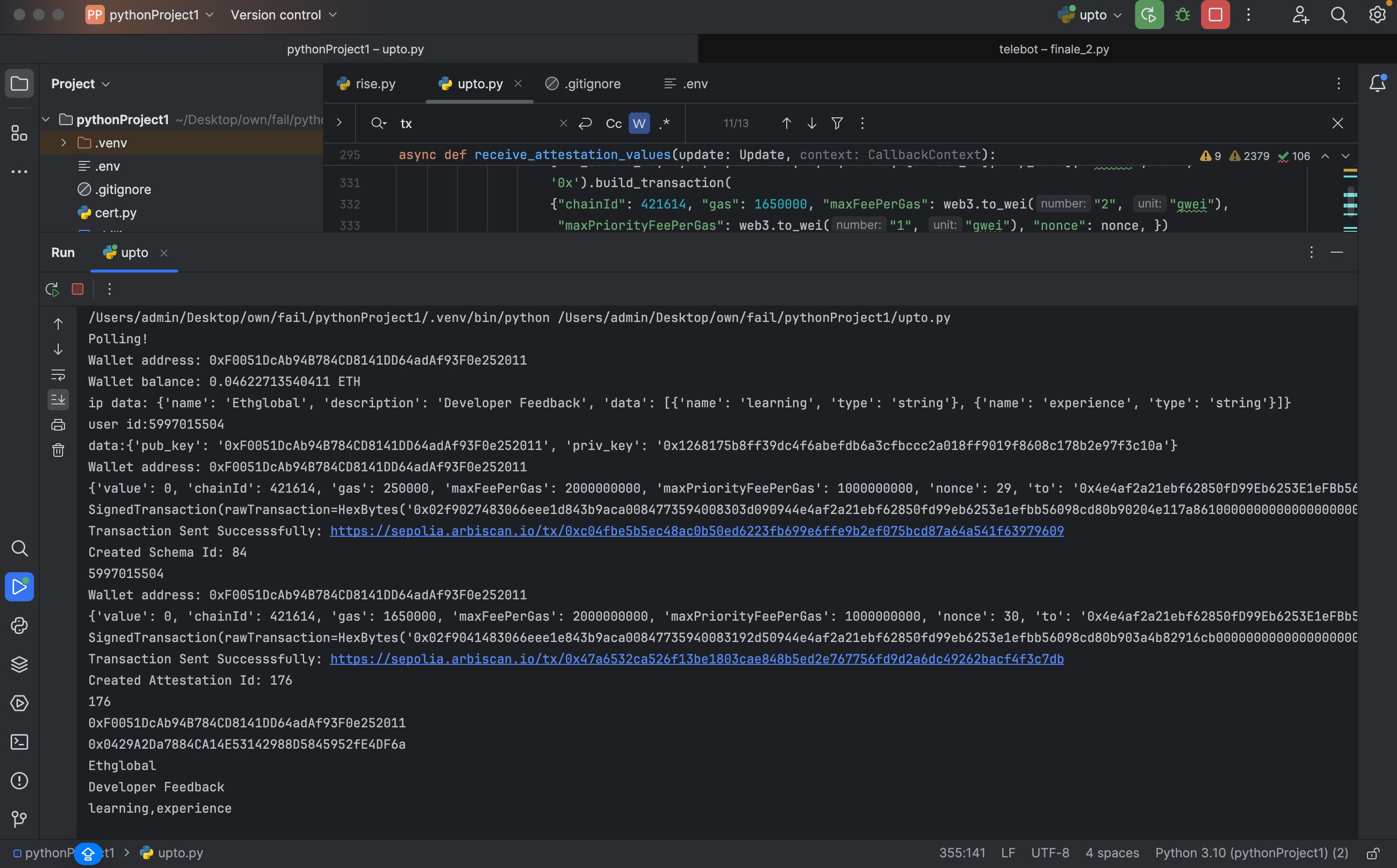The image size is (1397, 868).
Task: Hide the Run tool window
Action: pos(1336,253)
